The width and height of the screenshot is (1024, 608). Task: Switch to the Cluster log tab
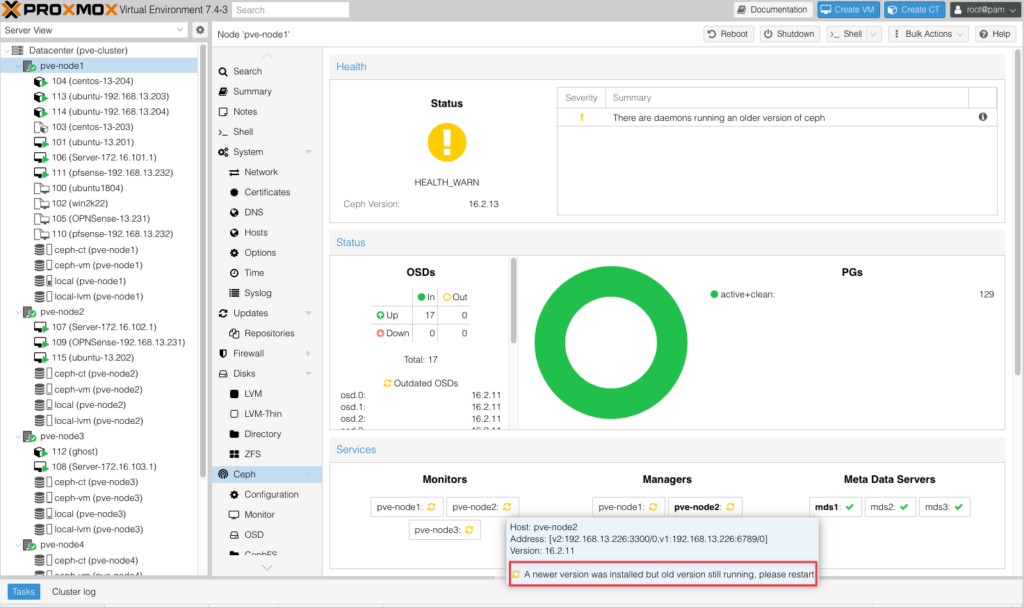(74, 592)
